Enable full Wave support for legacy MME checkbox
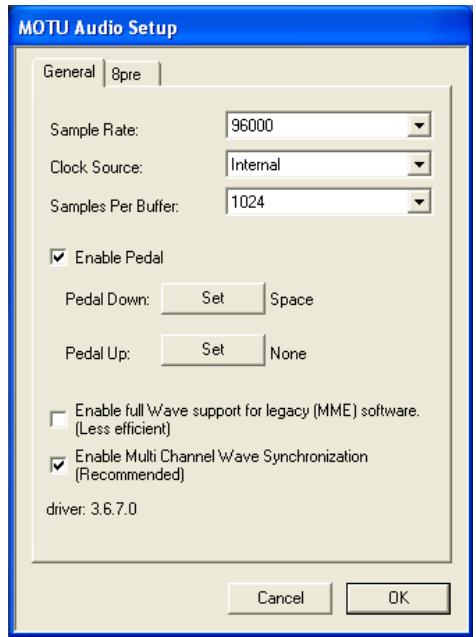The image size is (476, 637). tap(59, 420)
